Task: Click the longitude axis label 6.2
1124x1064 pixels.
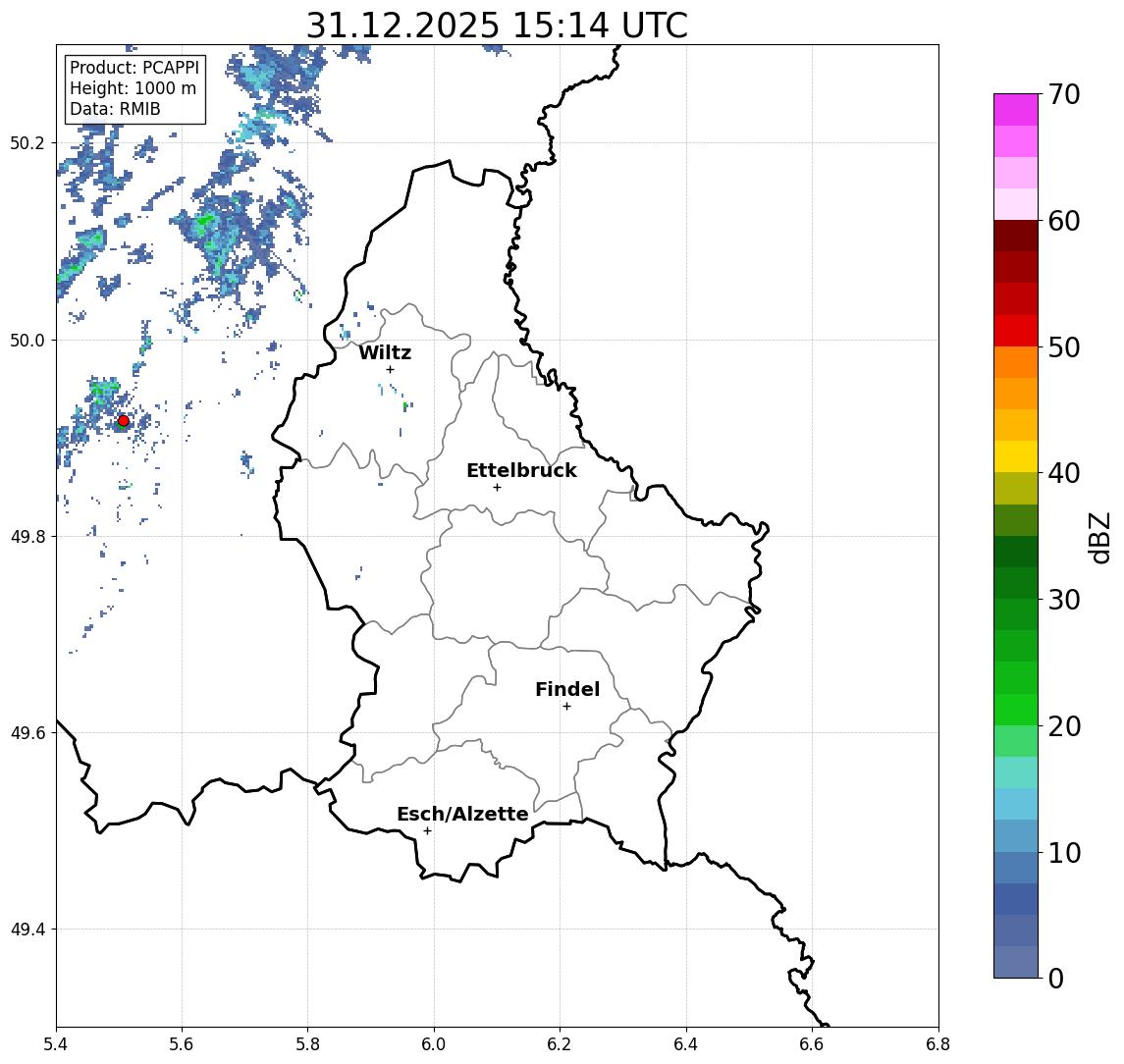Action: pos(560,1044)
